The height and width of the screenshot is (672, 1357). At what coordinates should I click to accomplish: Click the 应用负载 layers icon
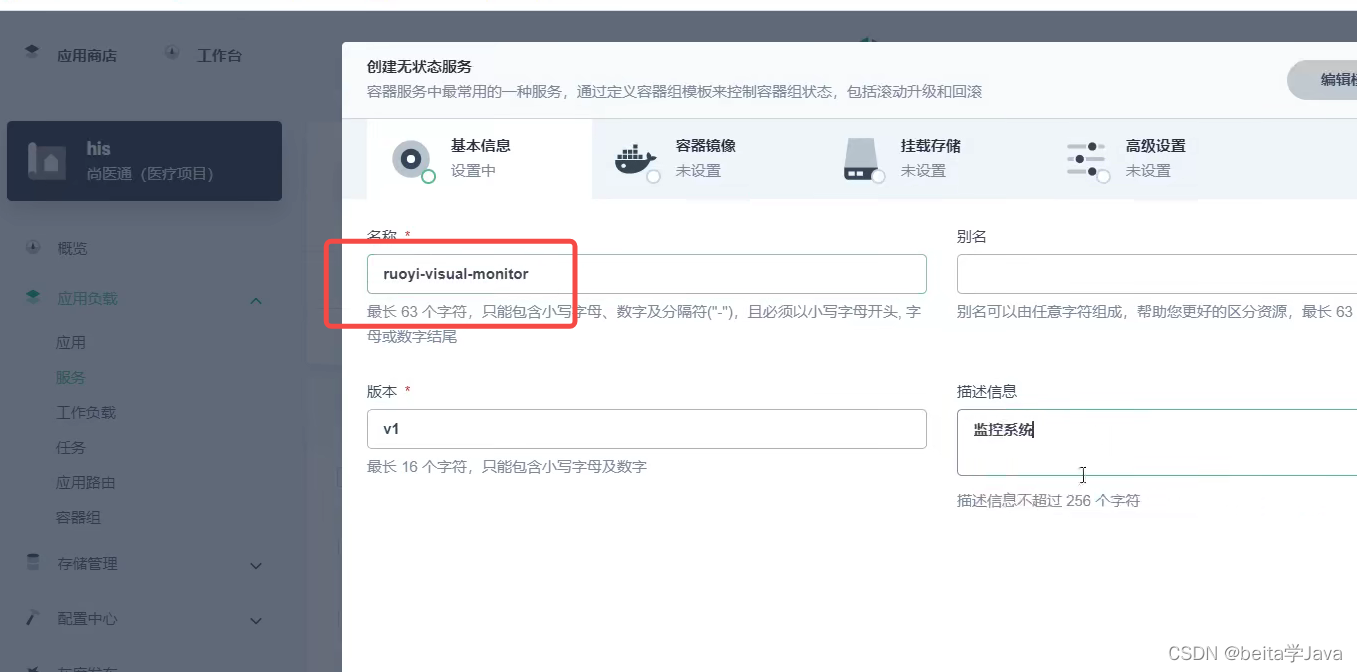(x=33, y=297)
